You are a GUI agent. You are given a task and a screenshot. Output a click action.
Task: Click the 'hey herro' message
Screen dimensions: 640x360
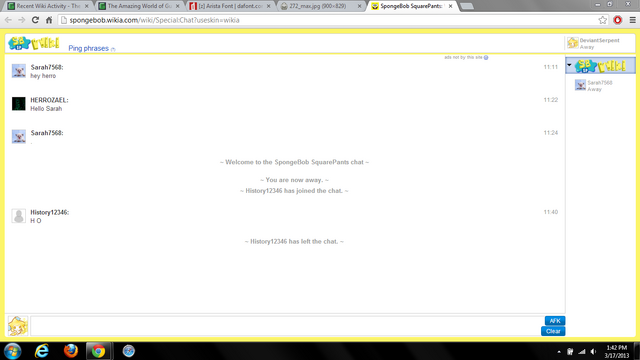click(x=43, y=76)
